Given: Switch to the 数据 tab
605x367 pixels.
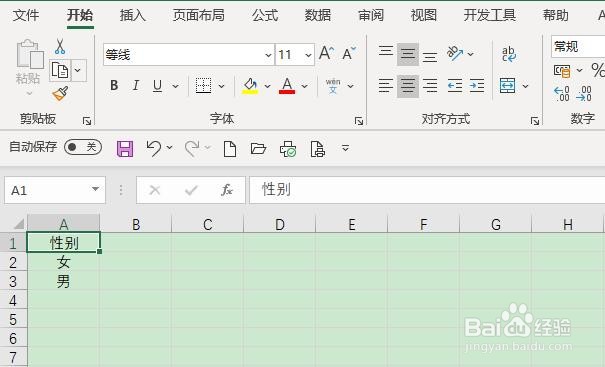Looking at the screenshot, I should coord(318,15).
